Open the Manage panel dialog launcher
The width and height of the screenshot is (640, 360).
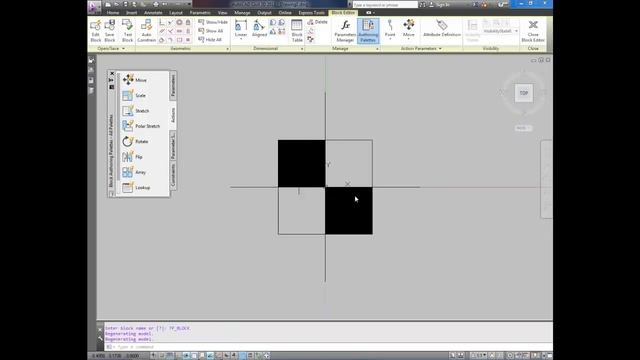pyautogui.click(x=377, y=49)
